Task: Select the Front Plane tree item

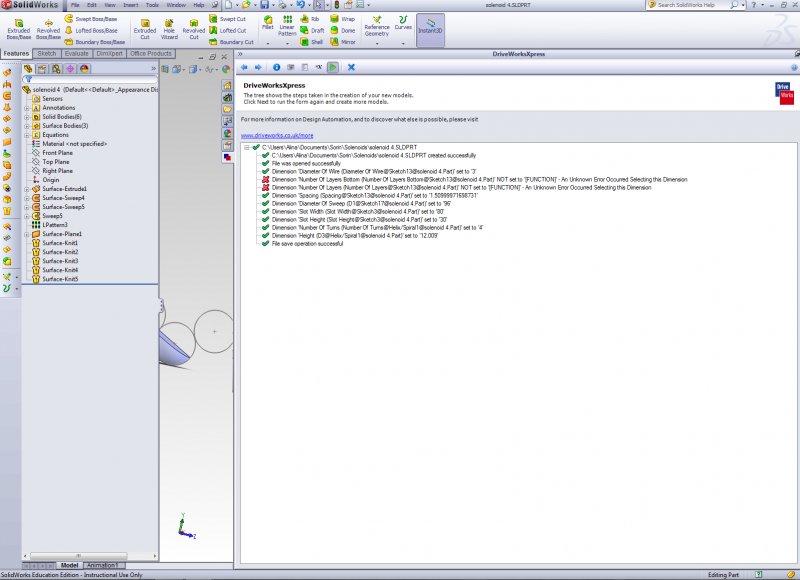Action: [57, 153]
